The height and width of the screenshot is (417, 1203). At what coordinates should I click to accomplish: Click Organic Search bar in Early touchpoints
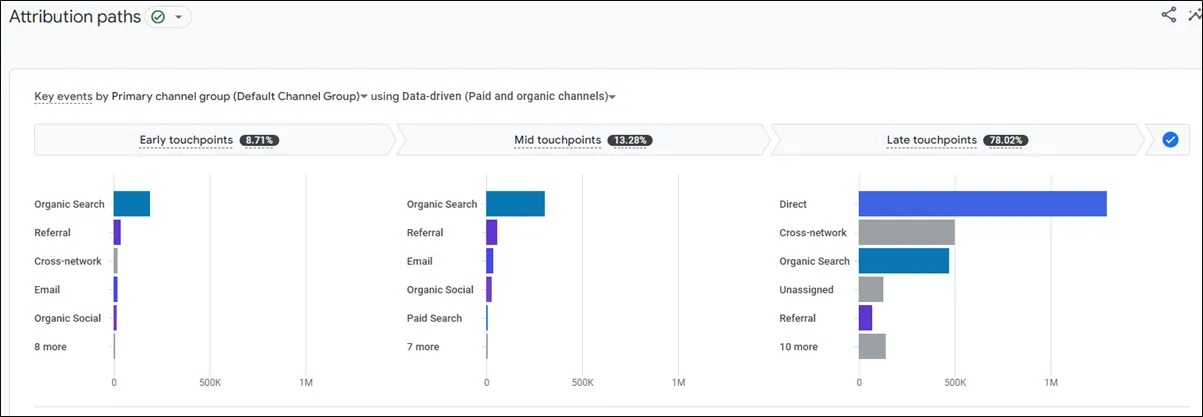pyautogui.click(x=131, y=204)
